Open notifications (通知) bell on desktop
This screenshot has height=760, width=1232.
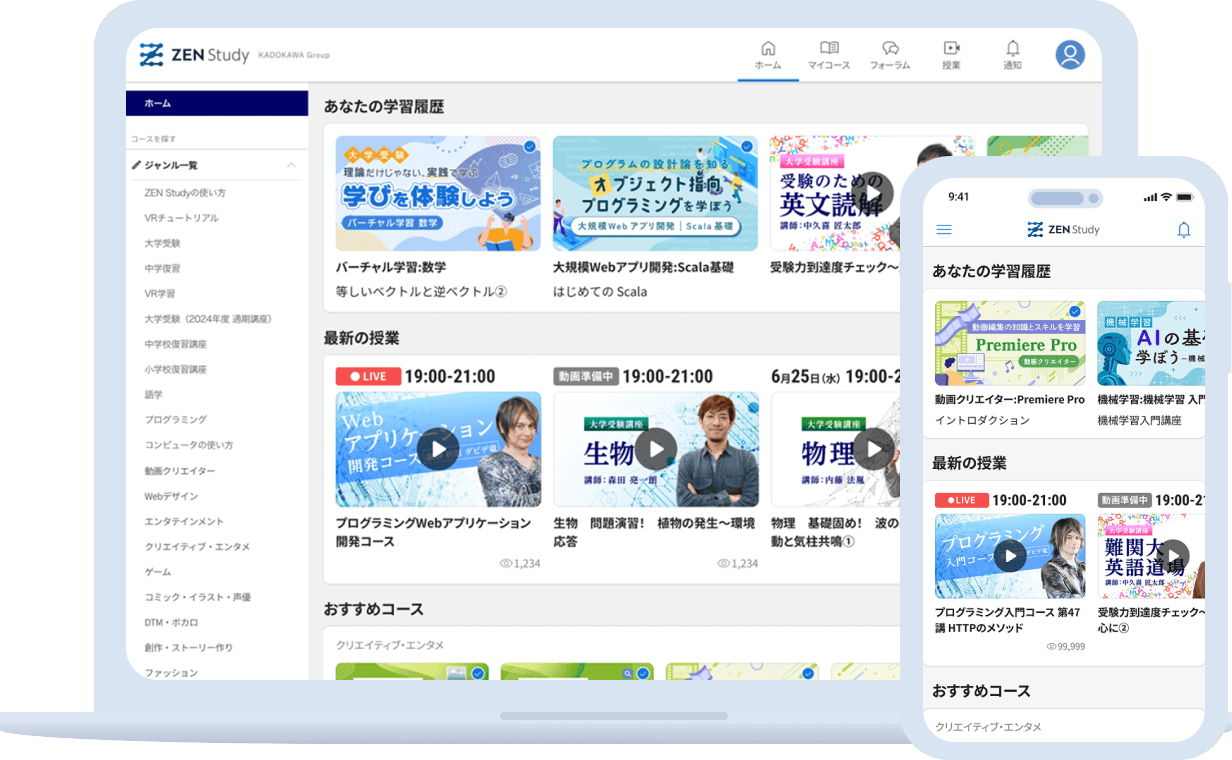pyautogui.click(x=1012, y=49)
